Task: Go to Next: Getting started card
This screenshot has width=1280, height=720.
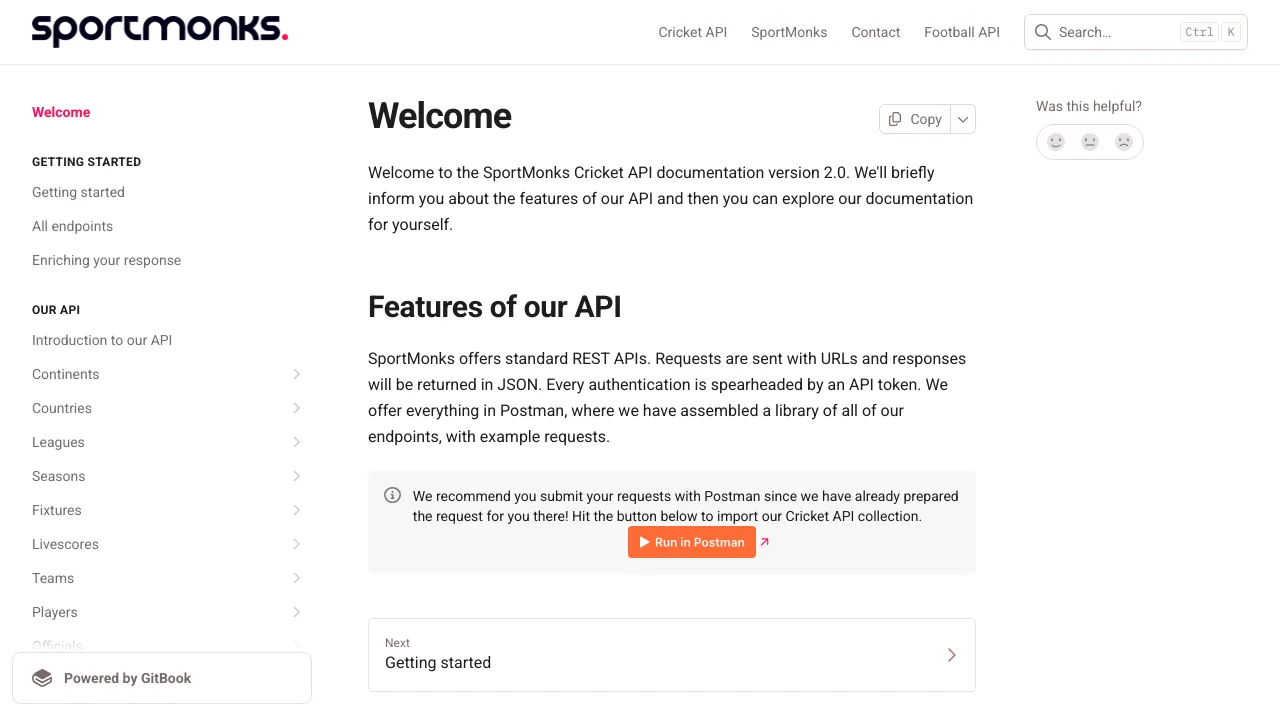Action: pos(672,655)
